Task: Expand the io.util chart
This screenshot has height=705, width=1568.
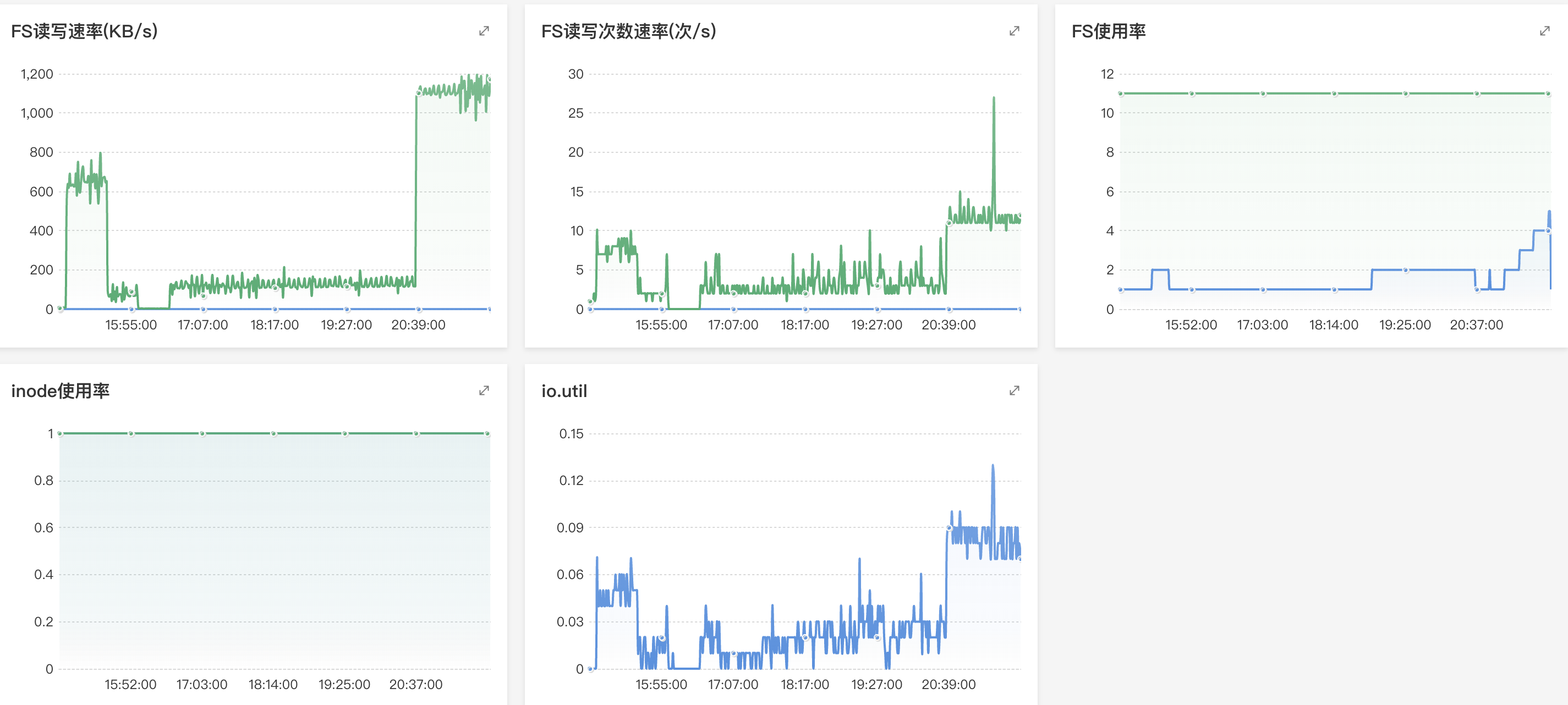Action: [x=1014, y=390]
